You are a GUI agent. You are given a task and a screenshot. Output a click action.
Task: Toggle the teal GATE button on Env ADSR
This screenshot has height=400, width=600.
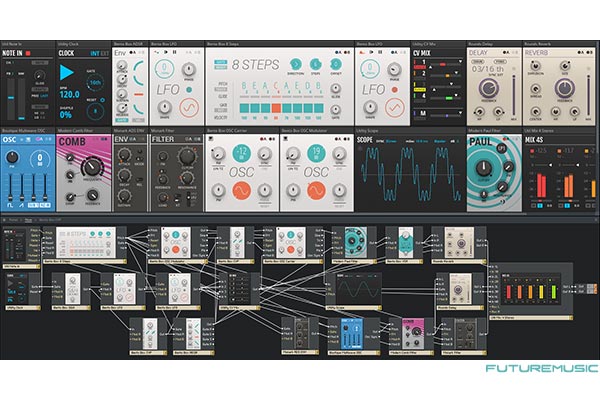[x=122, y=120]
